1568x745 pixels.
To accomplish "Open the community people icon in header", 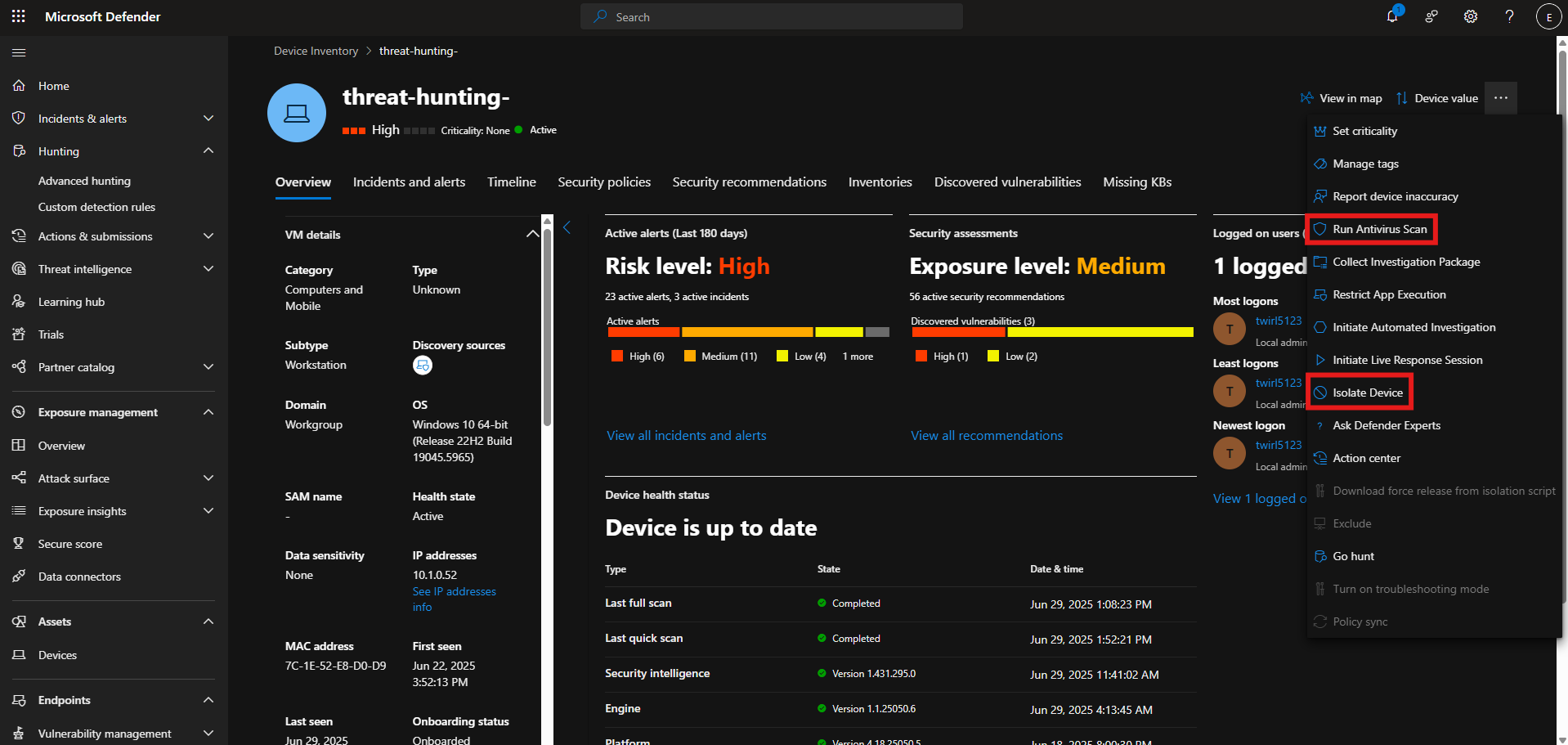I will pos(1431,16).
